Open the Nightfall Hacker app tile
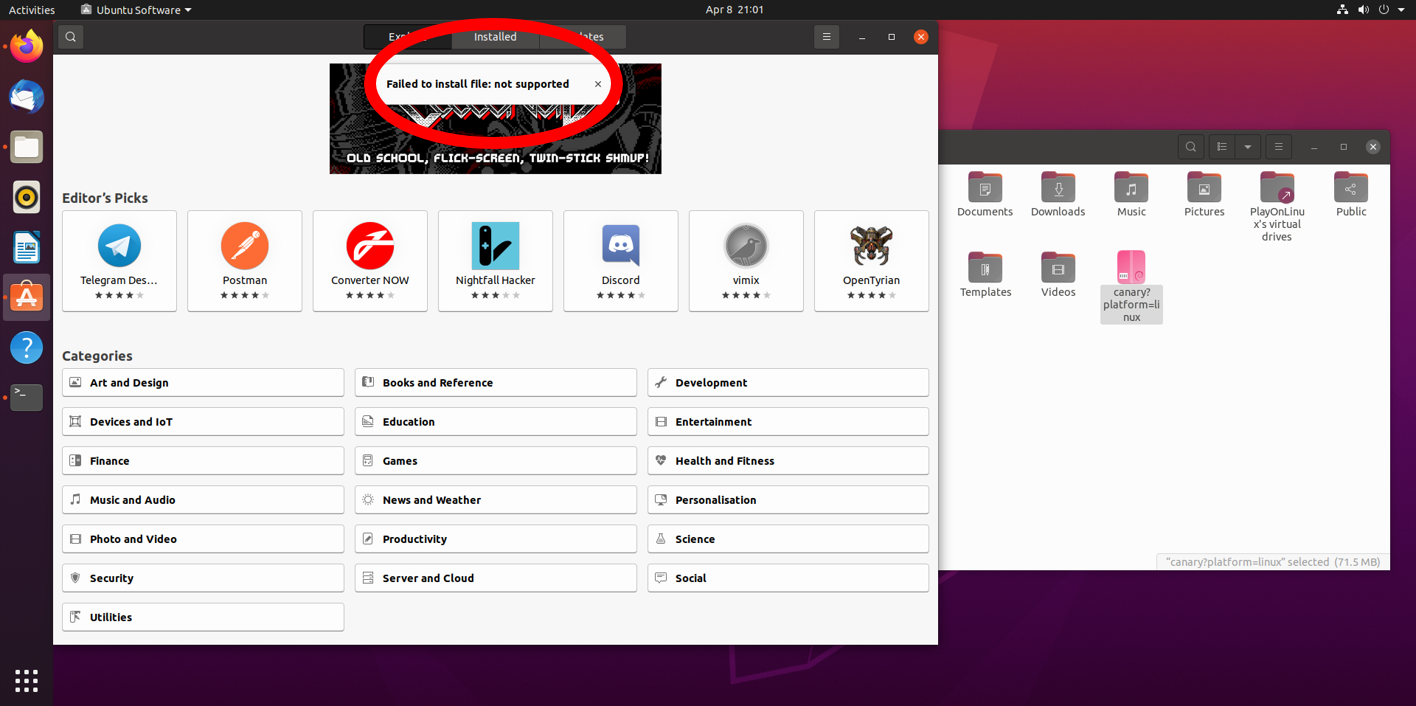Image resolution: width=1416 pixels, height=706 pixels. click(x=495, y=260)
